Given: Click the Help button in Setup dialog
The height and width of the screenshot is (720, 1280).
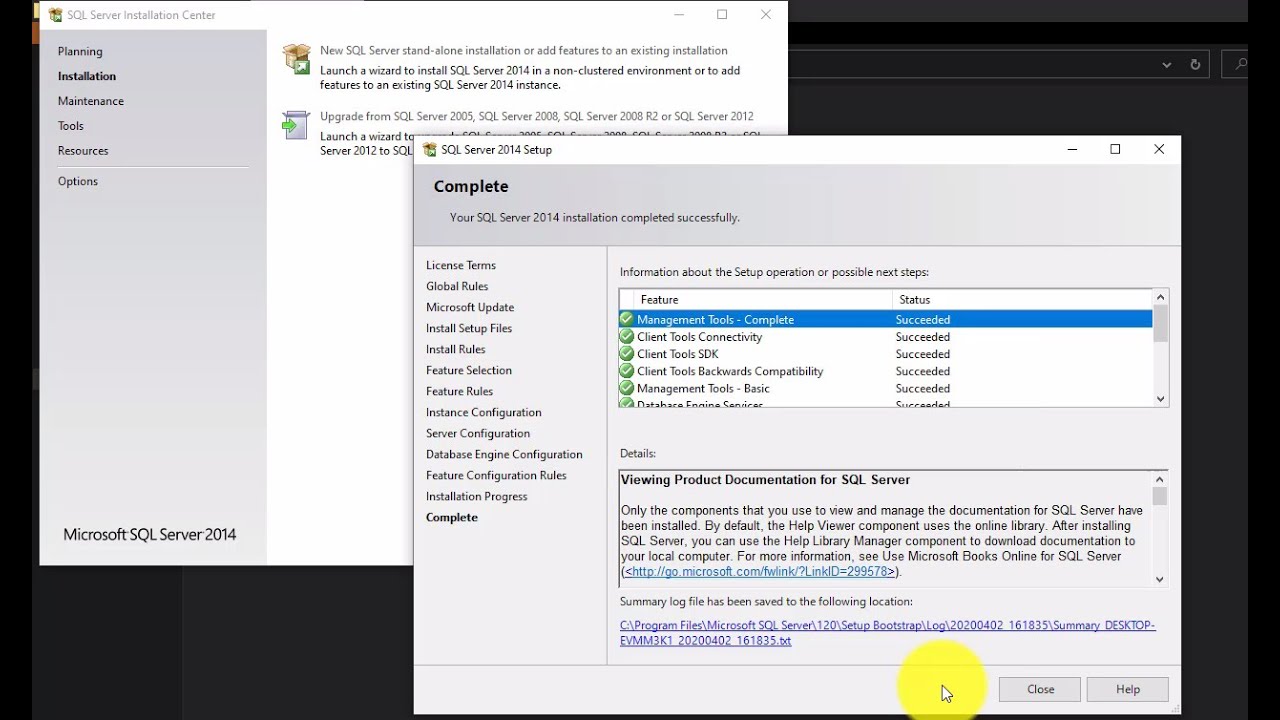Looking at the screenshot, I should pyautogui.click(x=1128, y=689).
